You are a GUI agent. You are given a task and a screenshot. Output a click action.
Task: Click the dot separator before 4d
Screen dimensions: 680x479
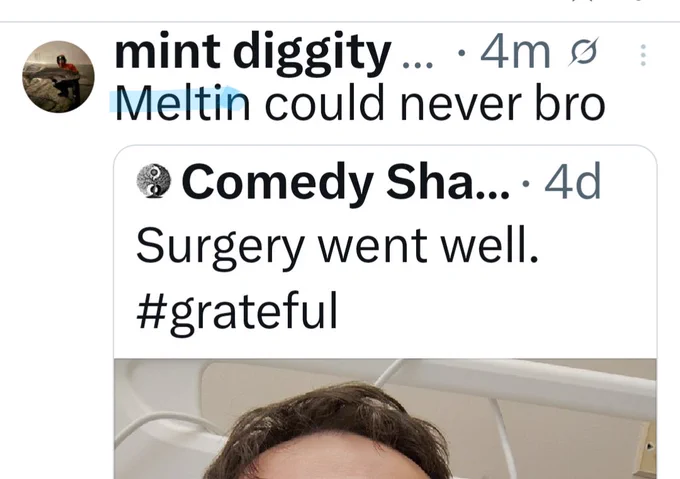click(x=526, y=183)
